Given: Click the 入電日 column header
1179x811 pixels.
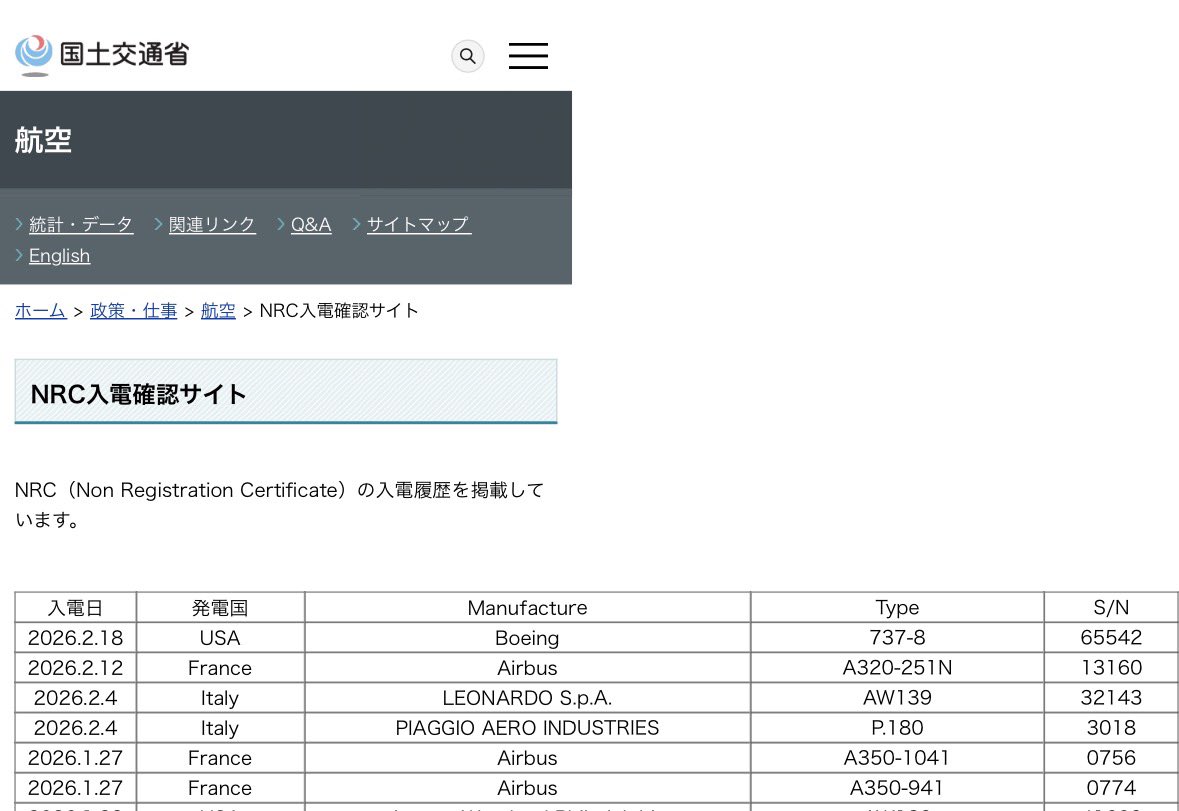Looking at the screenshot, I should [75, 607].
